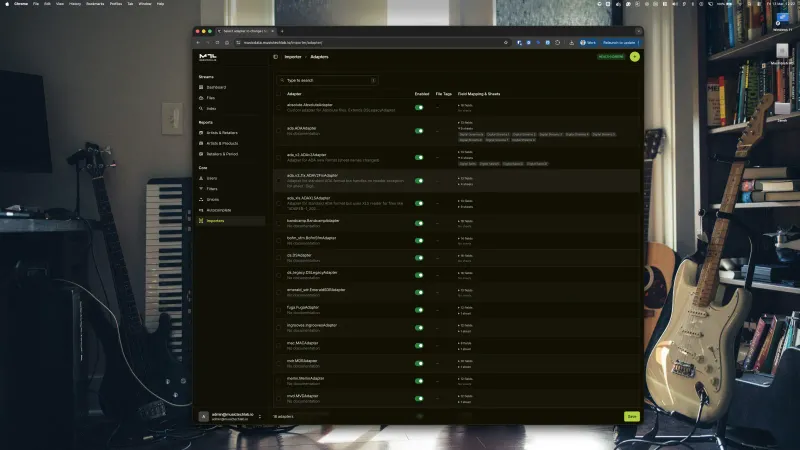The image size is (800, 450).
Task: Check the select-all checkbox in Adapter header
Action: tap(280, 94)
